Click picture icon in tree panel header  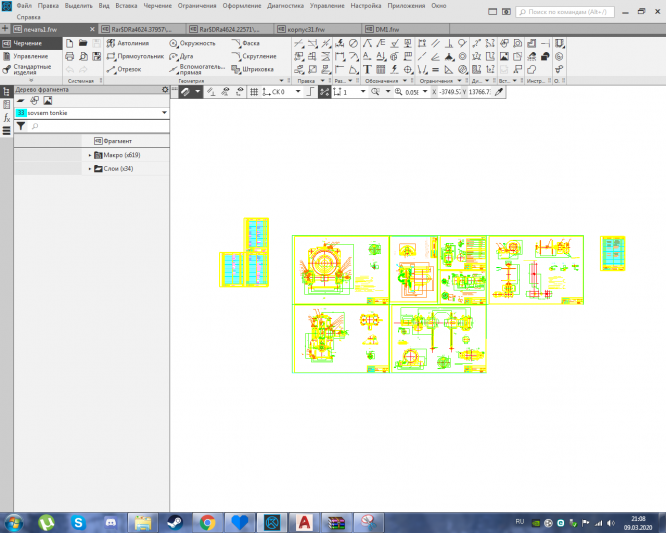click(48, 101)
